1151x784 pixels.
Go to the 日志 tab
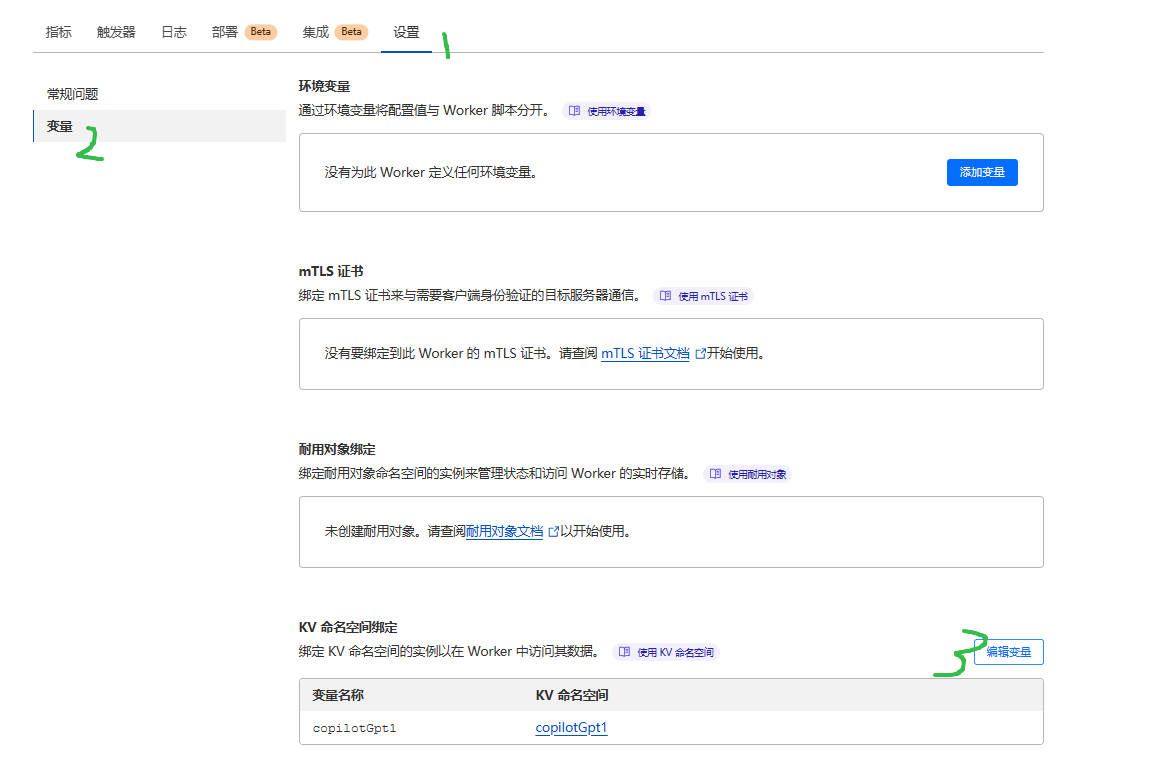[x=174, y=32]
